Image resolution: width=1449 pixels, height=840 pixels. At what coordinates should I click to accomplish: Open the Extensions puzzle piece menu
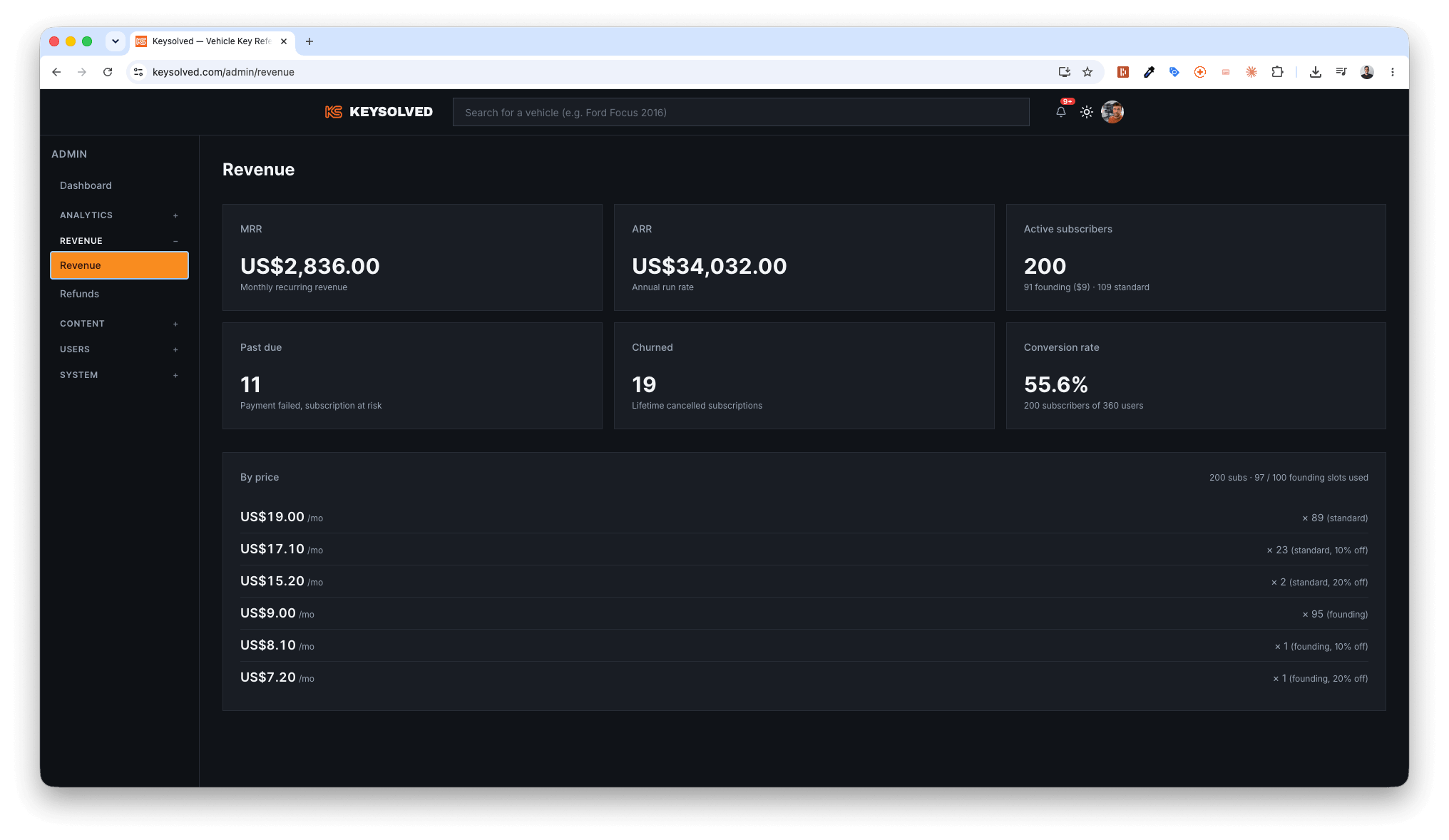(1277, 72)
